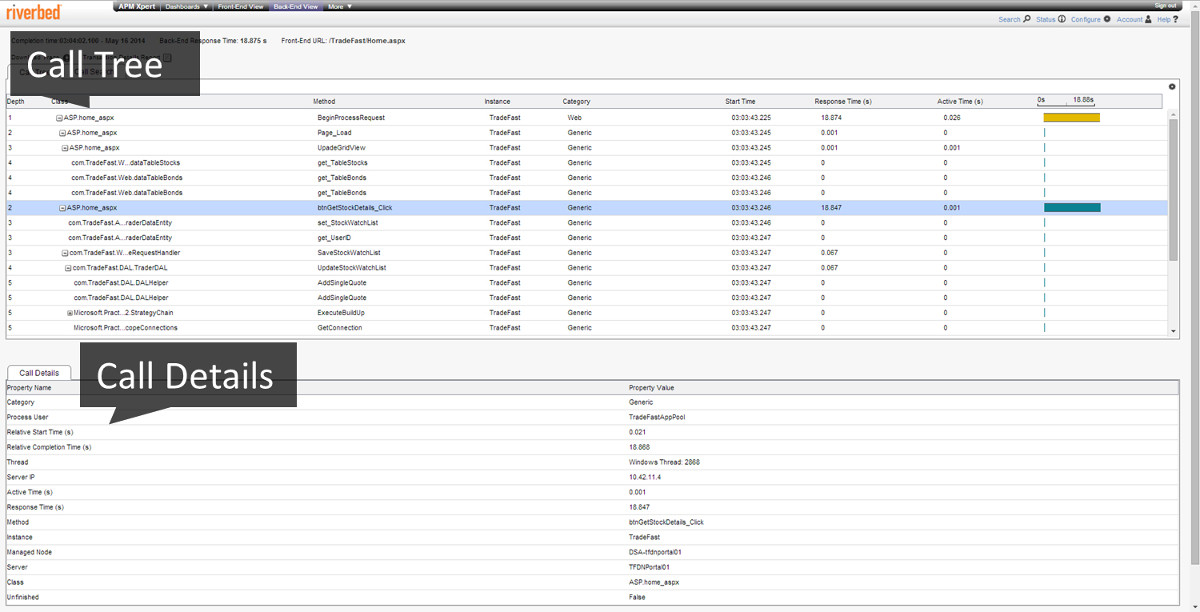
Task: Sort by Depth column header
Action: 16,101
